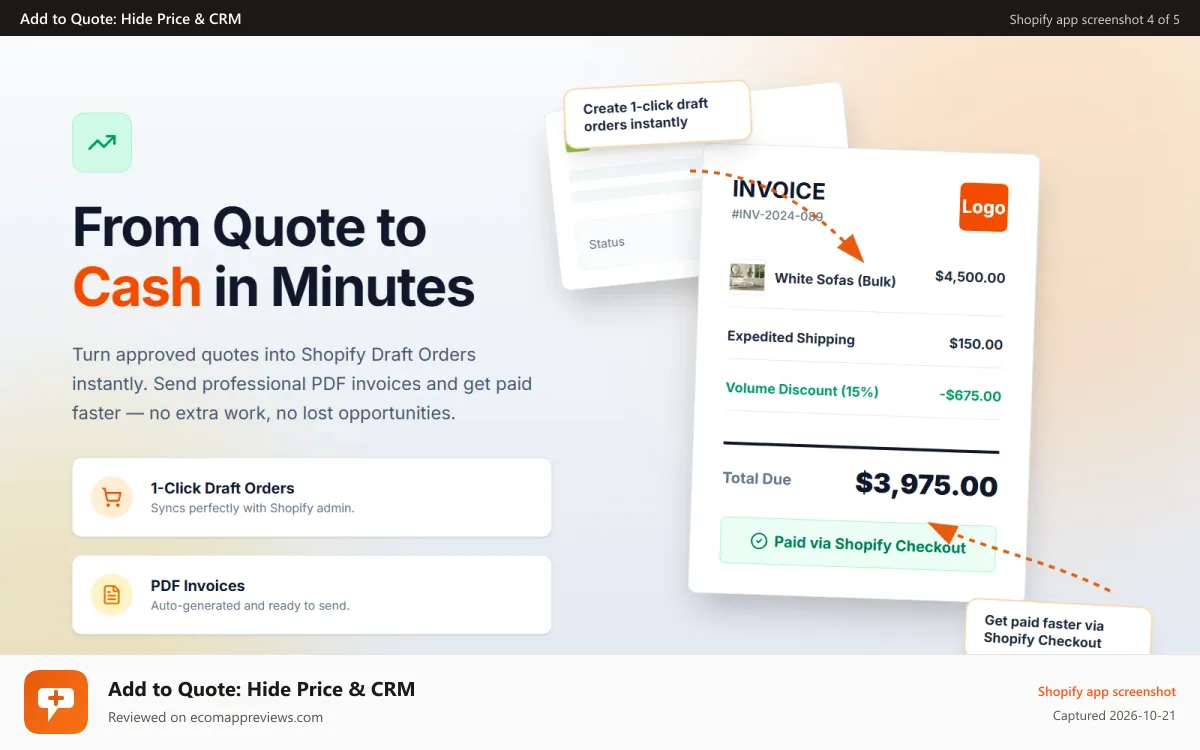
Task: Click the 'Captured 2026-10-21' date
Action: pyautogui.click(x=1114, y=716)
